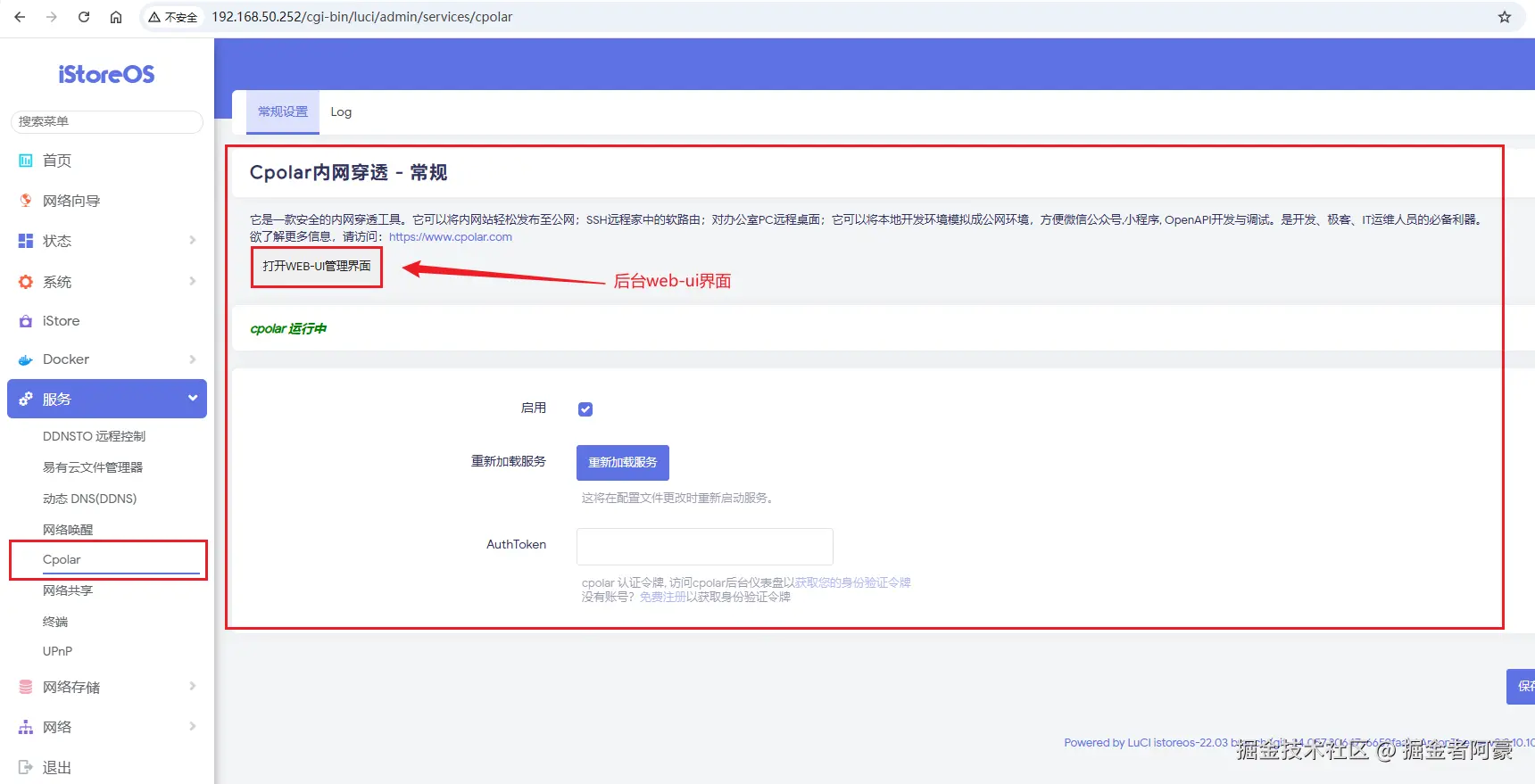Focus the 搜索菜单 search box
This screenshot has height=784, width=1535.
[x=107, y=121]
